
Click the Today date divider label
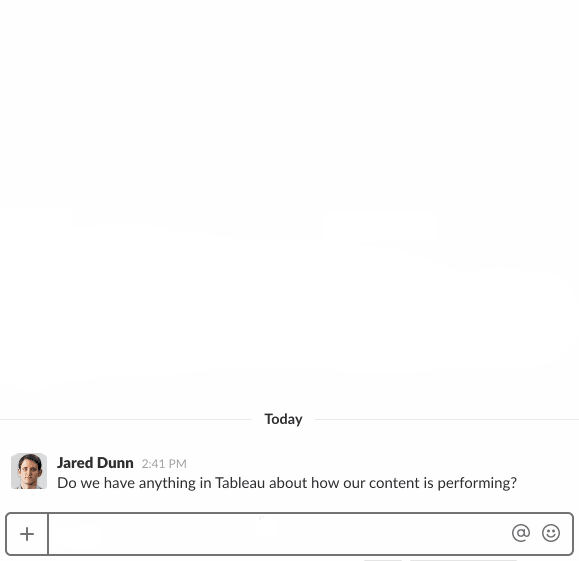[x=283, y=419]
